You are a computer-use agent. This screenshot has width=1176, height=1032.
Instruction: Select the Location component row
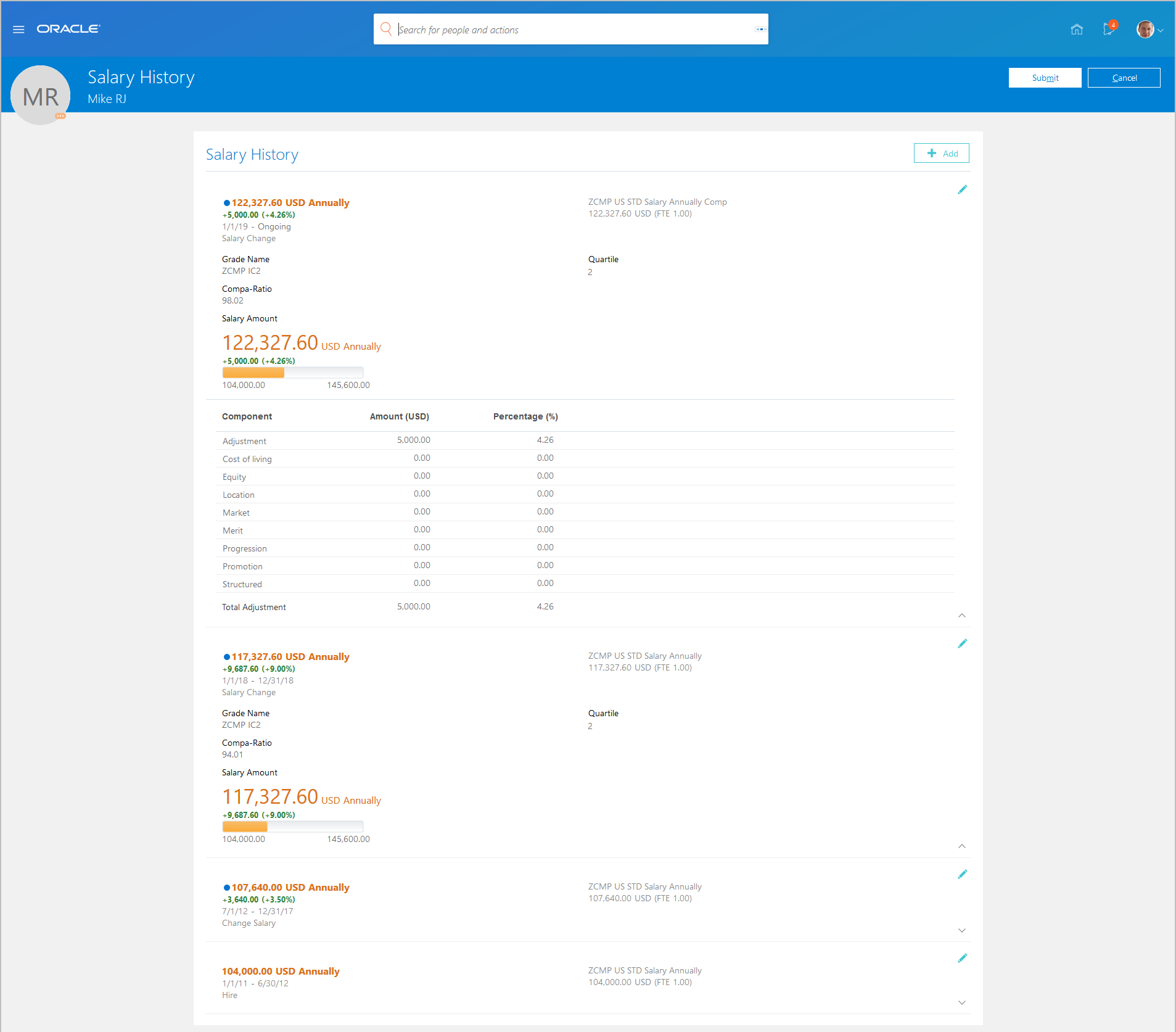[x=585, y=494]
